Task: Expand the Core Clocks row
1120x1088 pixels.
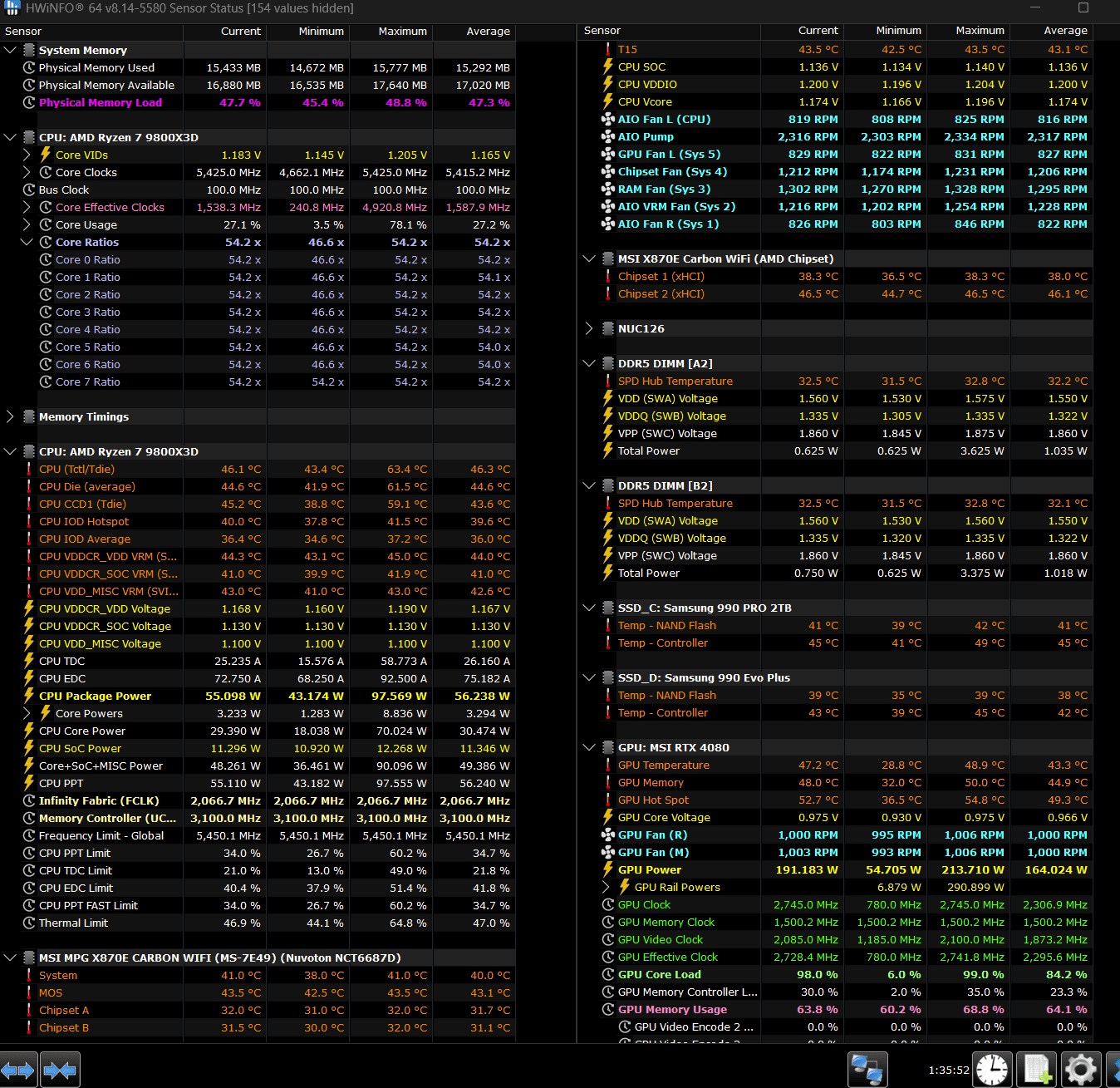Action: click(26, 172)
